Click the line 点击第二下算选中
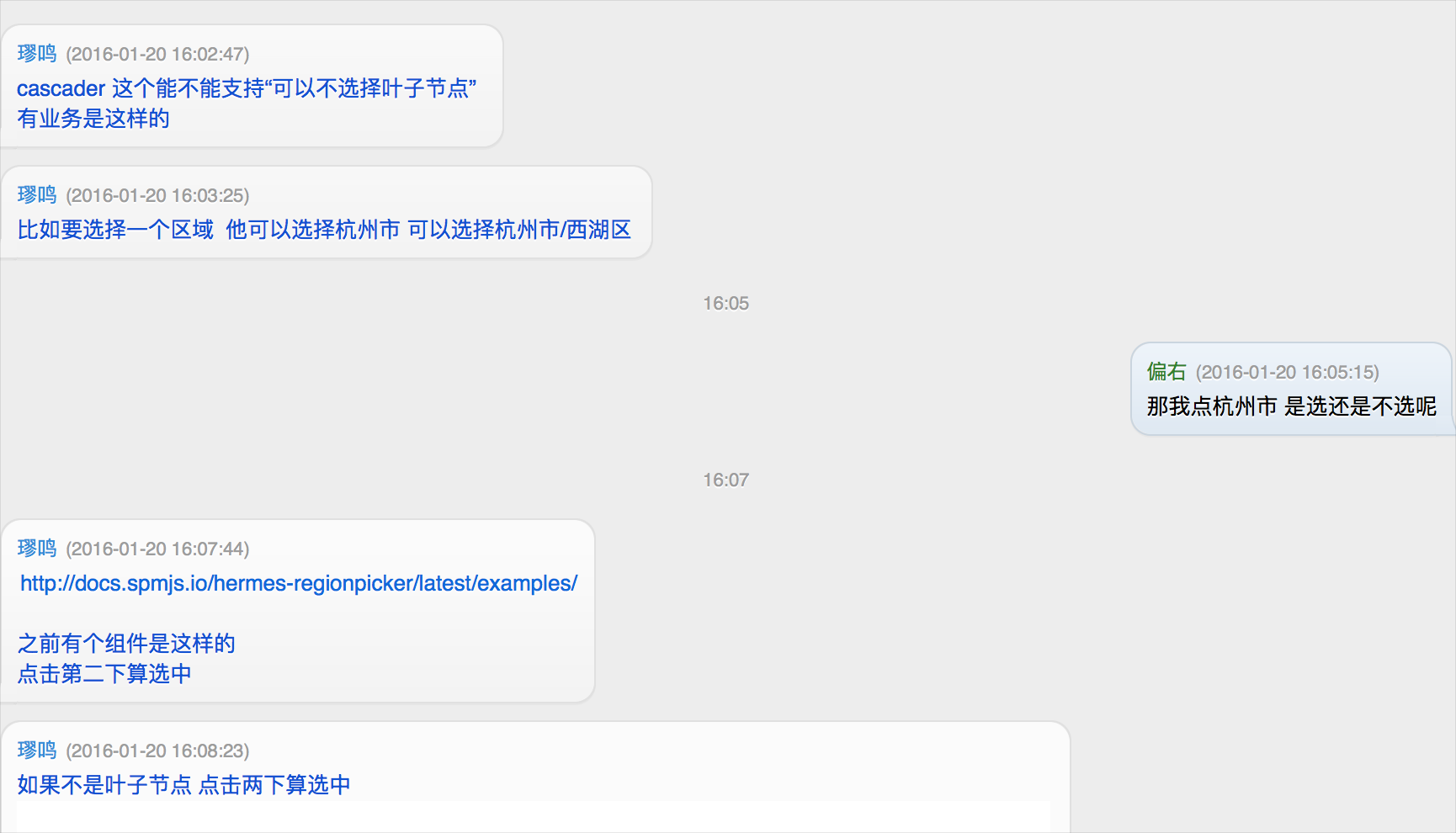 pyautogui.click(x=104, y=674)
